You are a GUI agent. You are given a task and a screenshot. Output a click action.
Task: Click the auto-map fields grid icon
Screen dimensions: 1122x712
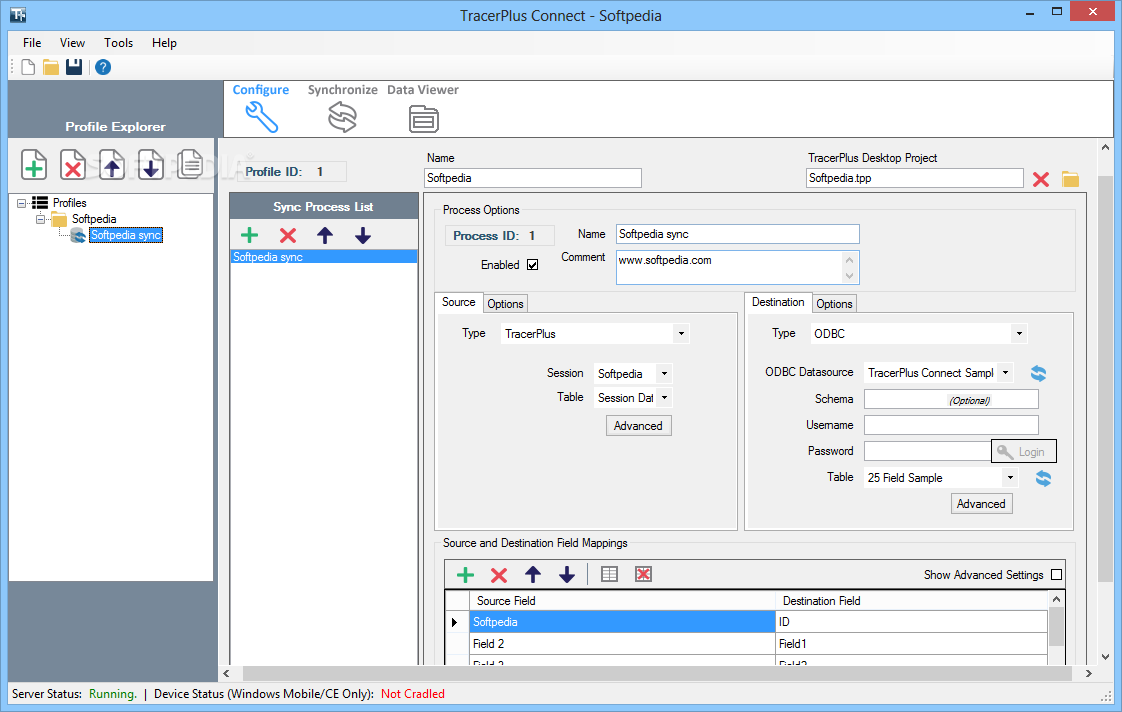coord(609,574)
